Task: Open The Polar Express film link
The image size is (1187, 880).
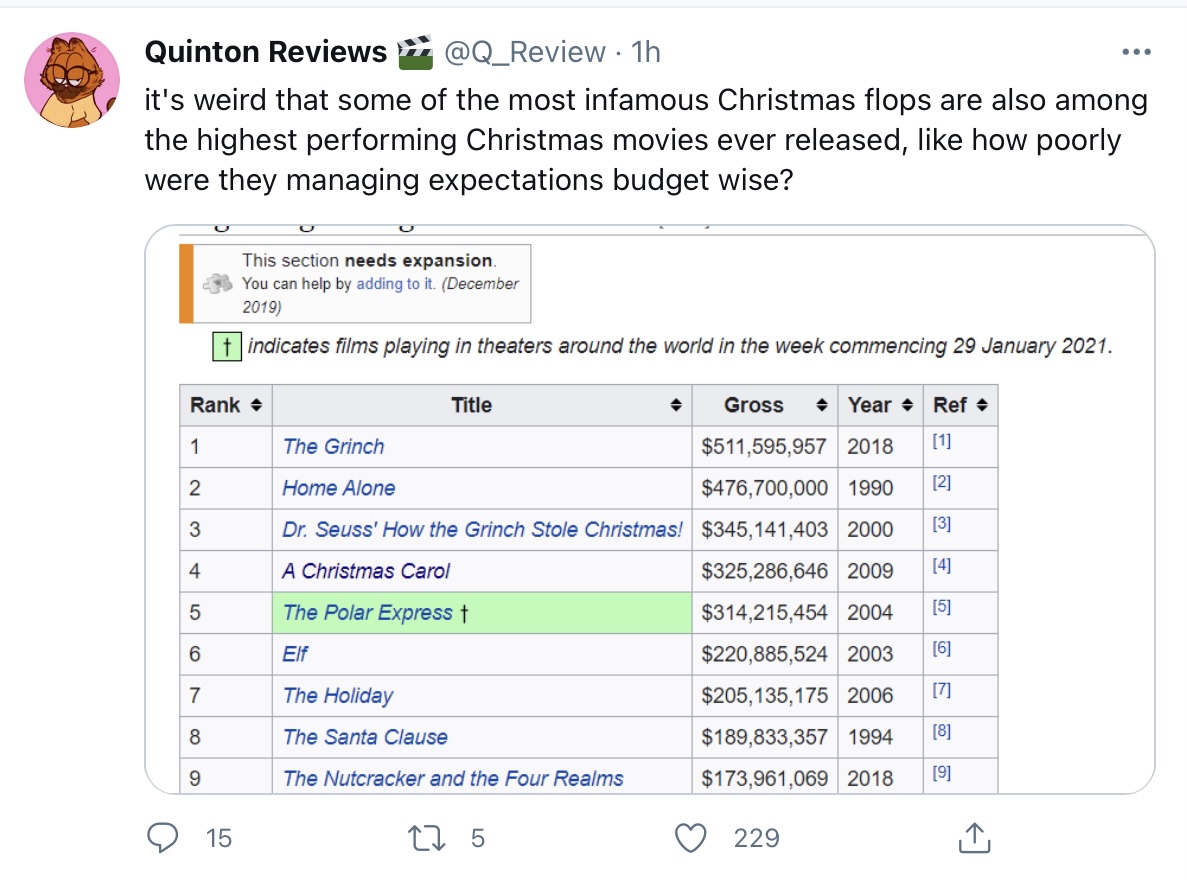Action: 367,612
